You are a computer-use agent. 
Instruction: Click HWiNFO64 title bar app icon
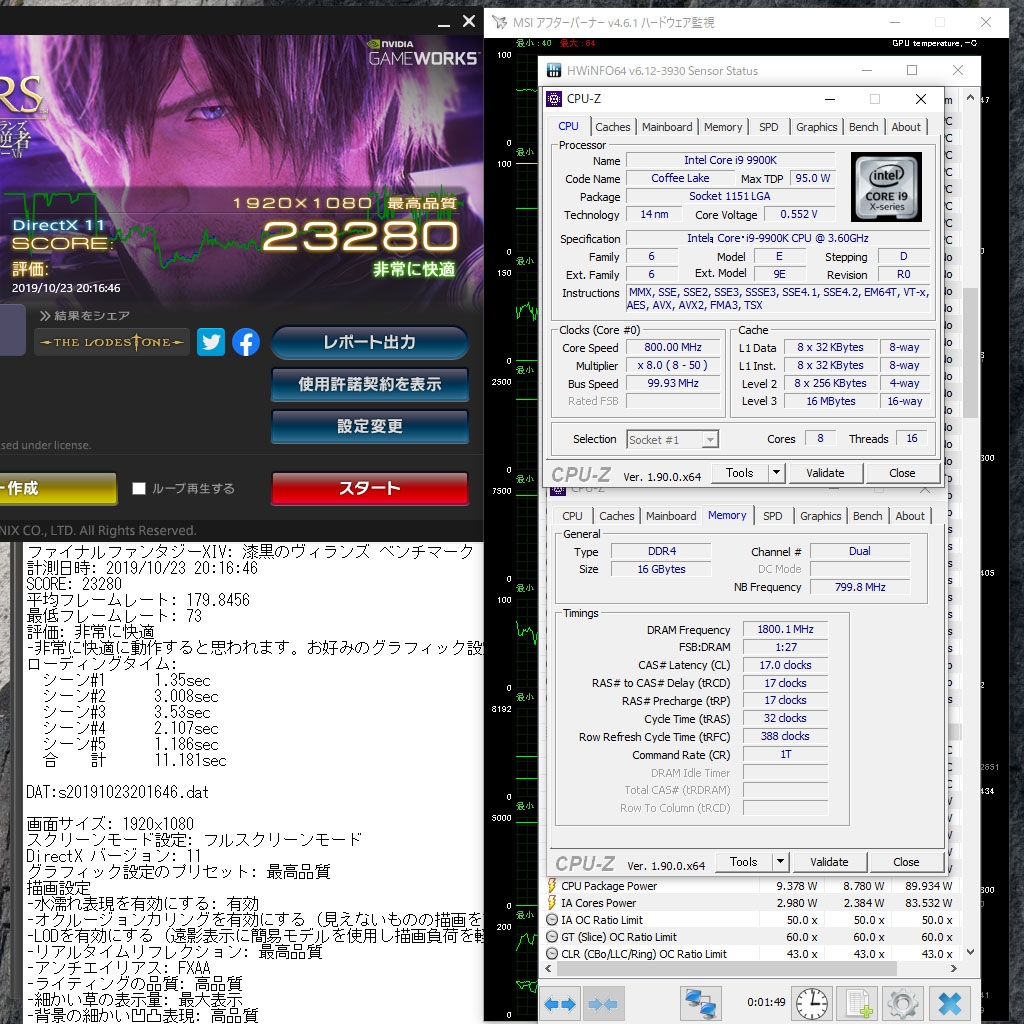click(554, 70)
